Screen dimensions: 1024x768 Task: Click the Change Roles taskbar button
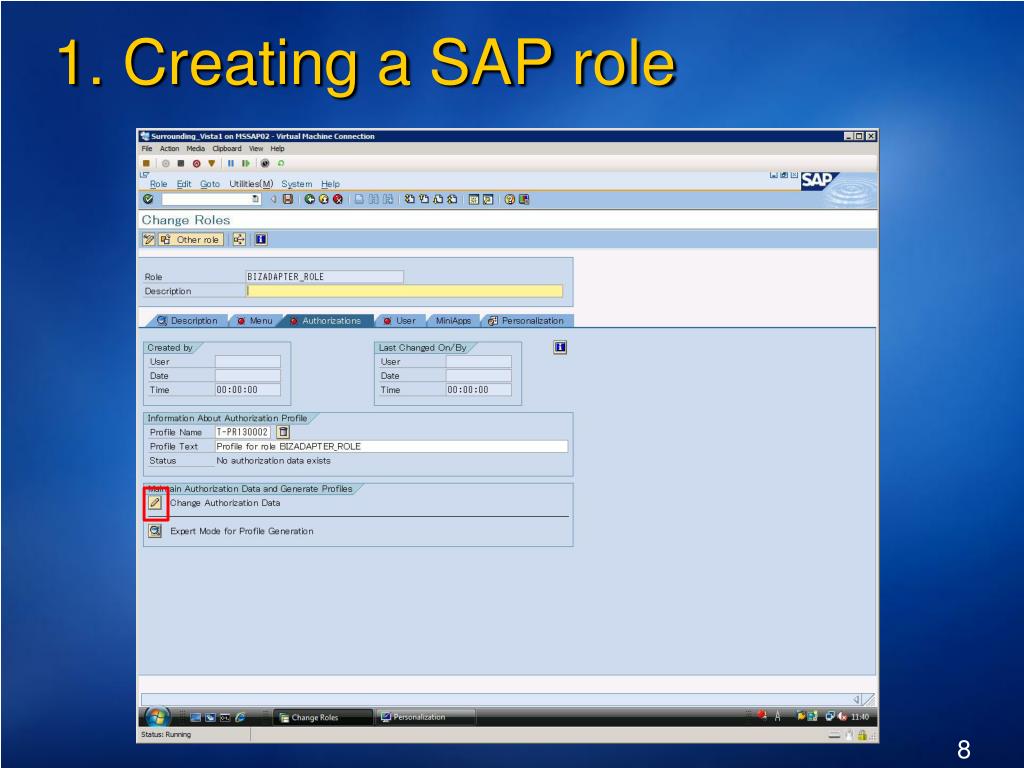323,717
